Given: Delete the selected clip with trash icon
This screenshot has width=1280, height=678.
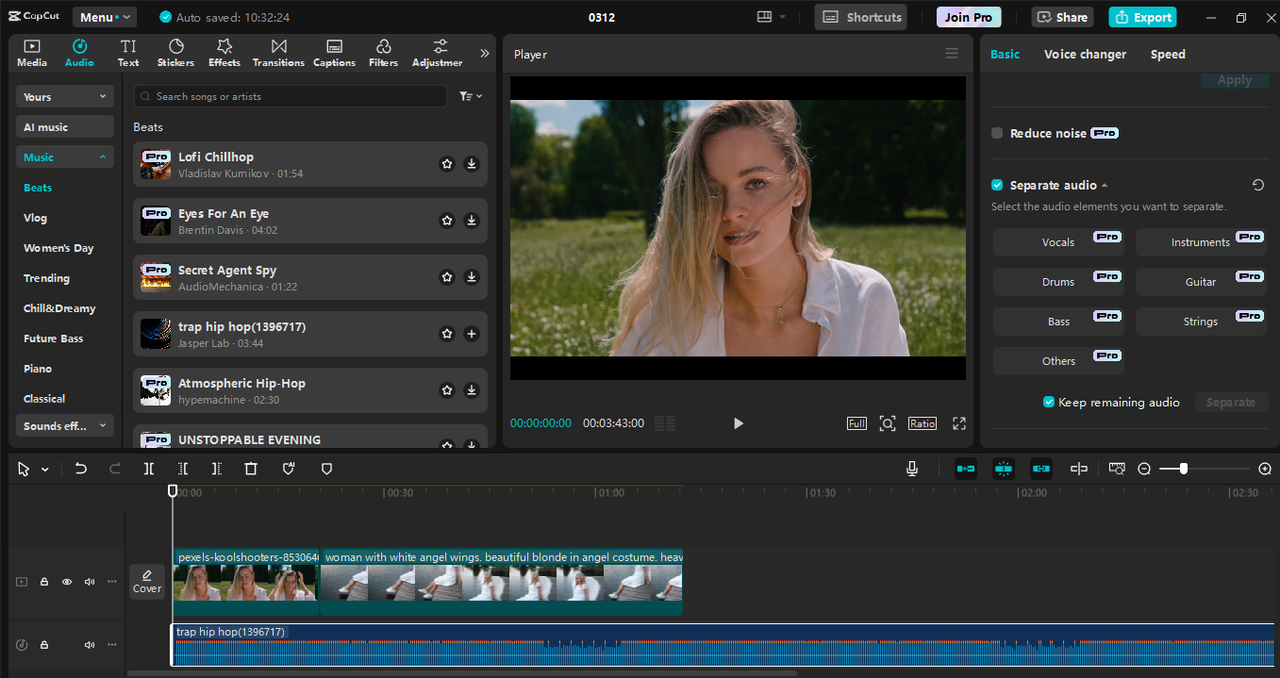Looking at the screenshot, I should point(251,469).
